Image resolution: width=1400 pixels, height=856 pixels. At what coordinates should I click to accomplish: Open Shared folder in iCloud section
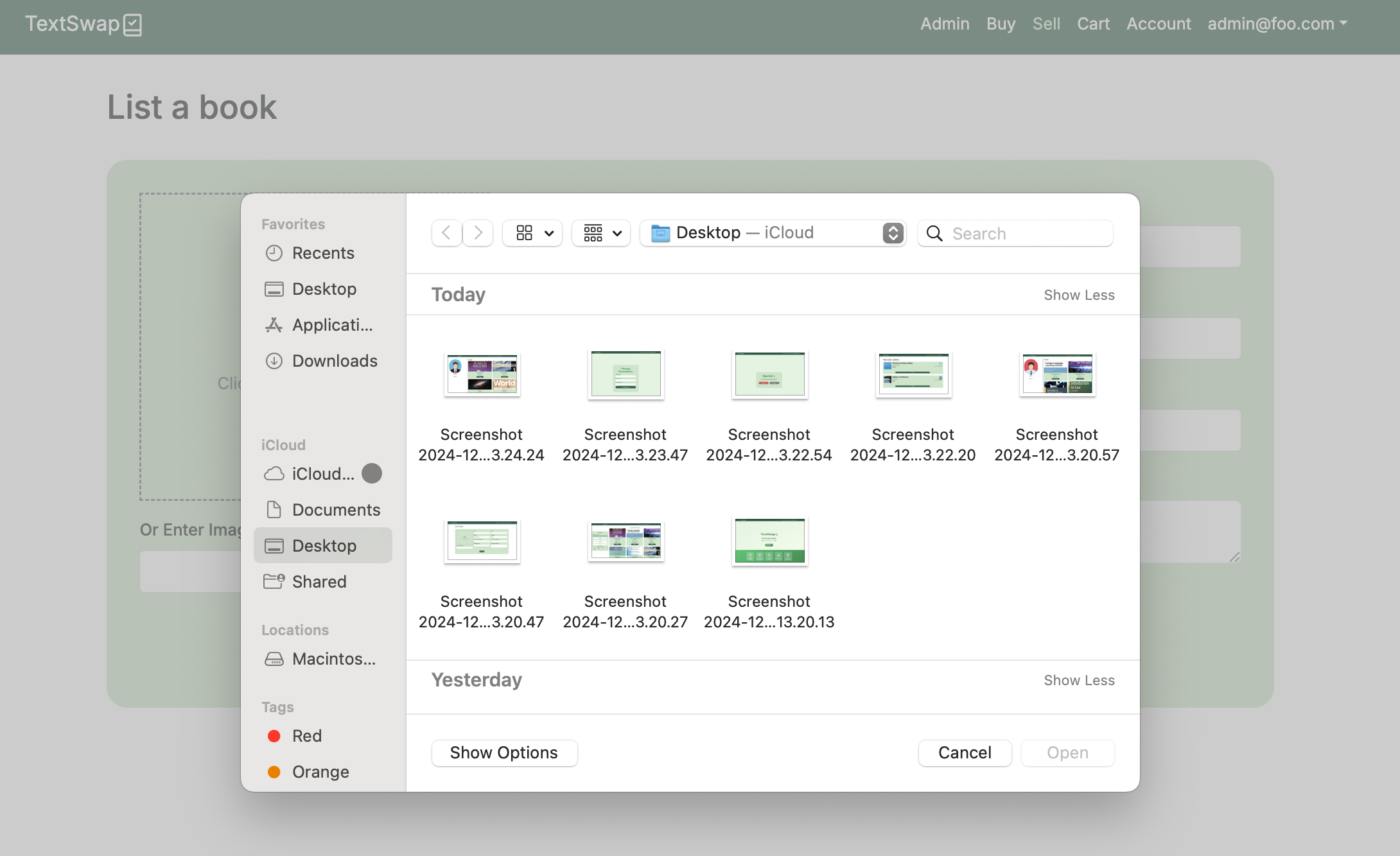point(319,582)
